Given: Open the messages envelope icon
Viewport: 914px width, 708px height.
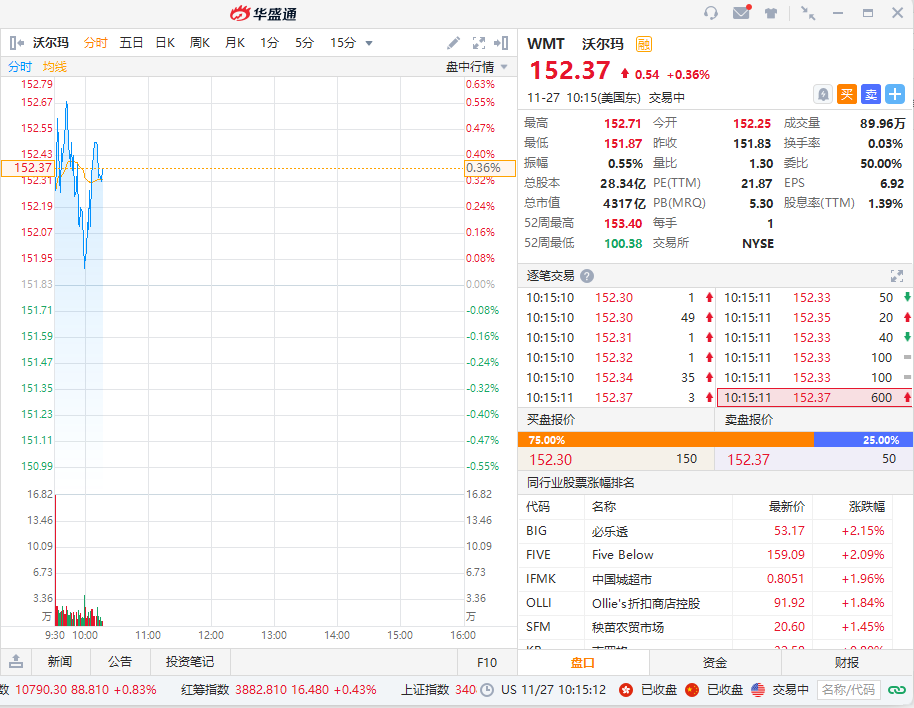Looking at the screenshot, I should (x=741, y=13).
